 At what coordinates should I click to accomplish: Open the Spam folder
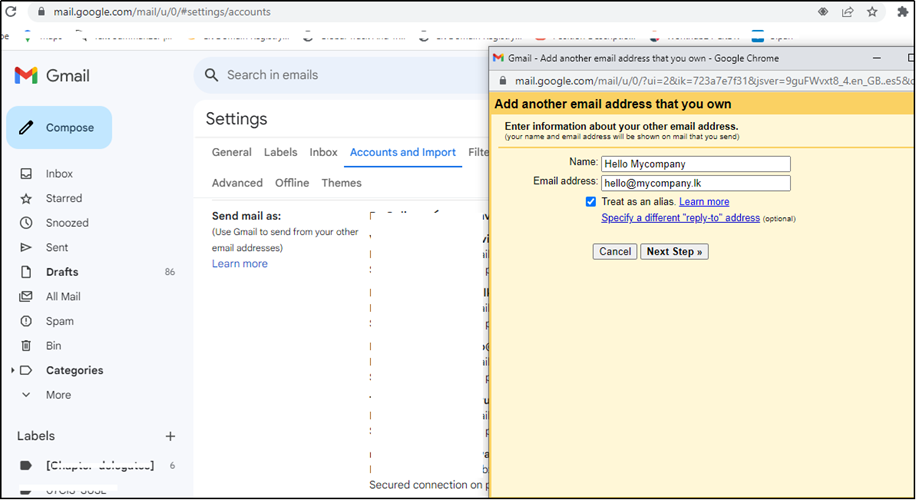60,321
